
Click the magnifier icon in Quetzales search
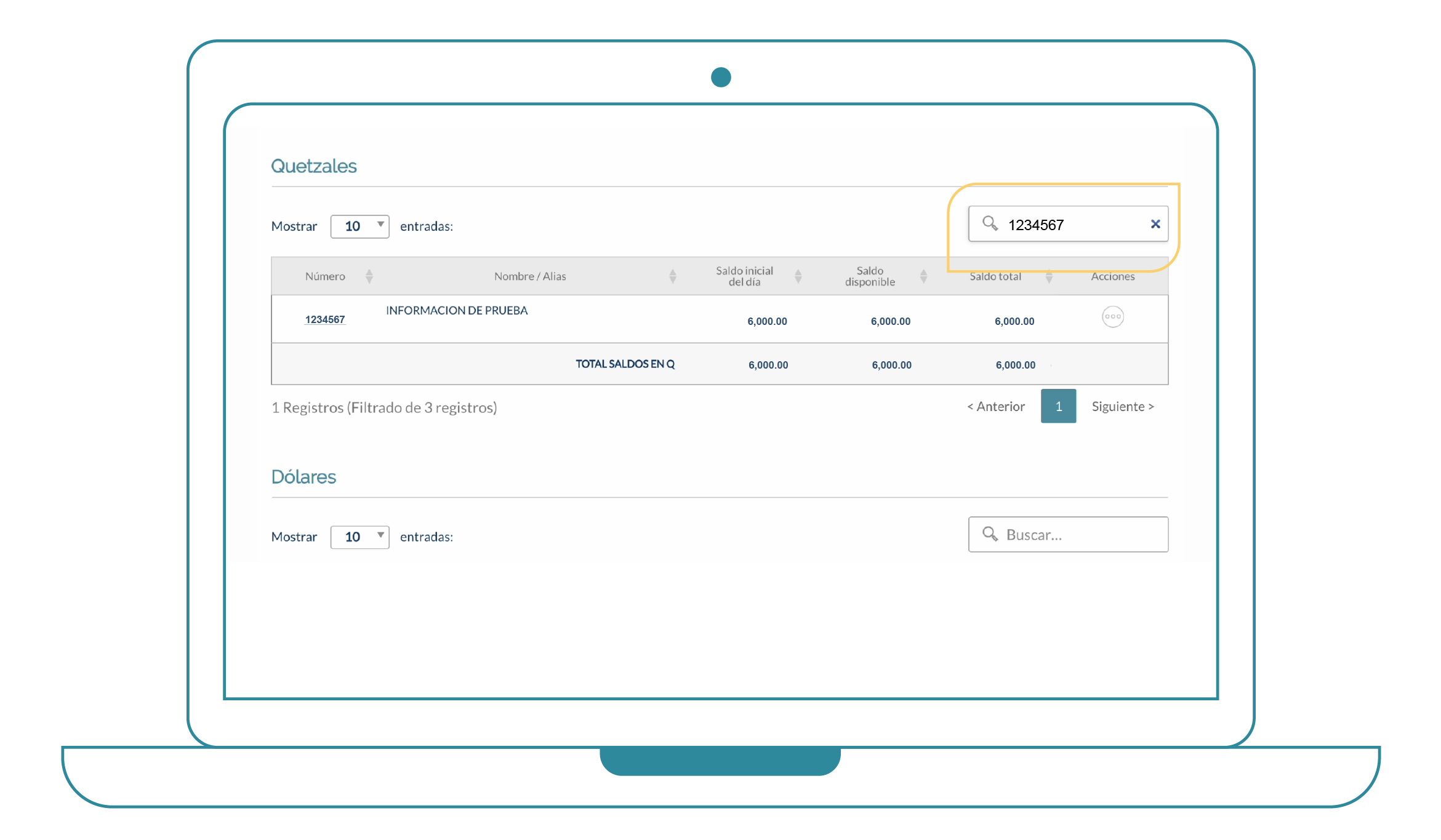click(990, 223)
